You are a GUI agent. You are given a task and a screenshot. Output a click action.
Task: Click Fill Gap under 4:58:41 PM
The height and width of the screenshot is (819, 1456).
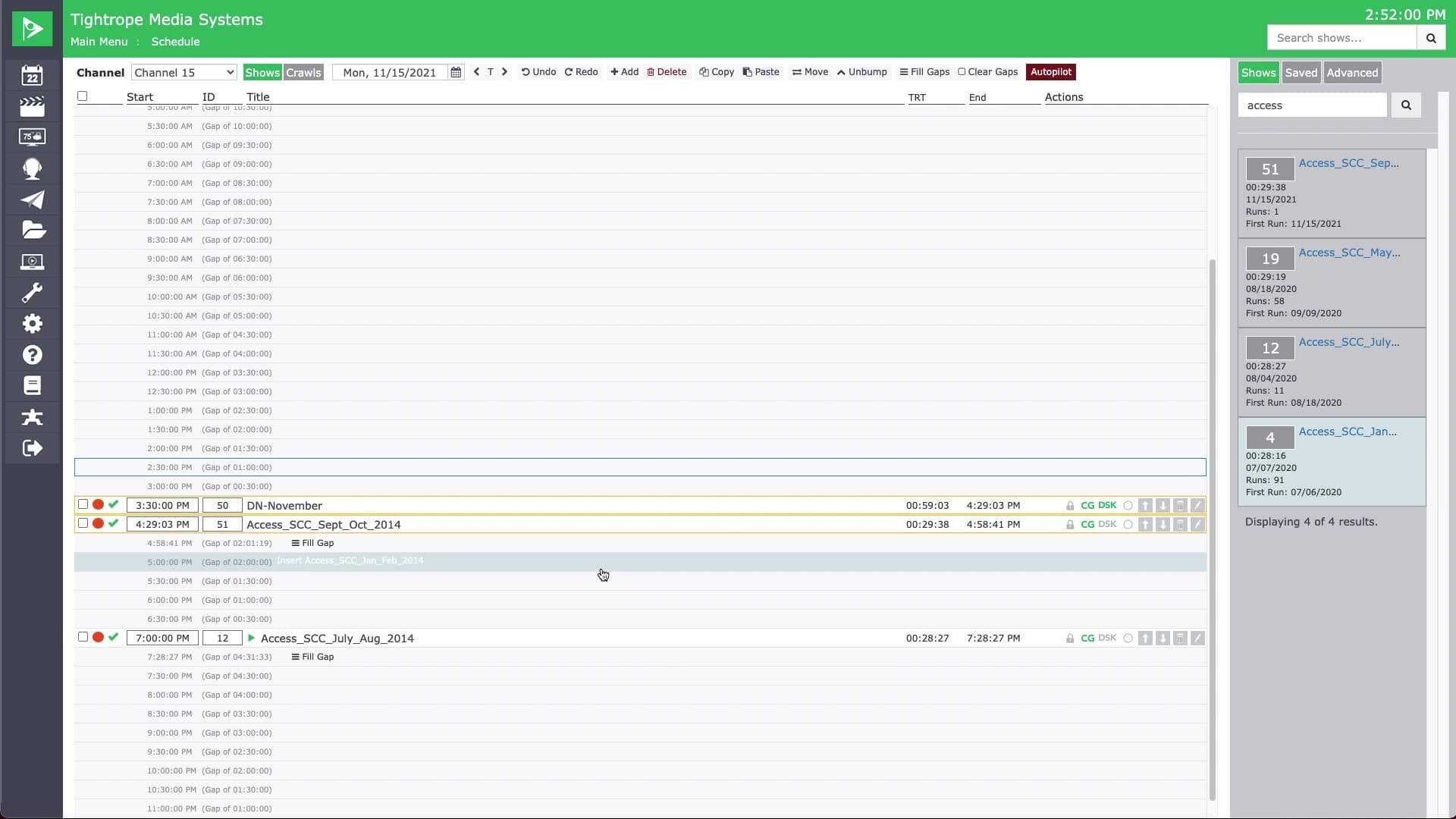pos(312,543)
